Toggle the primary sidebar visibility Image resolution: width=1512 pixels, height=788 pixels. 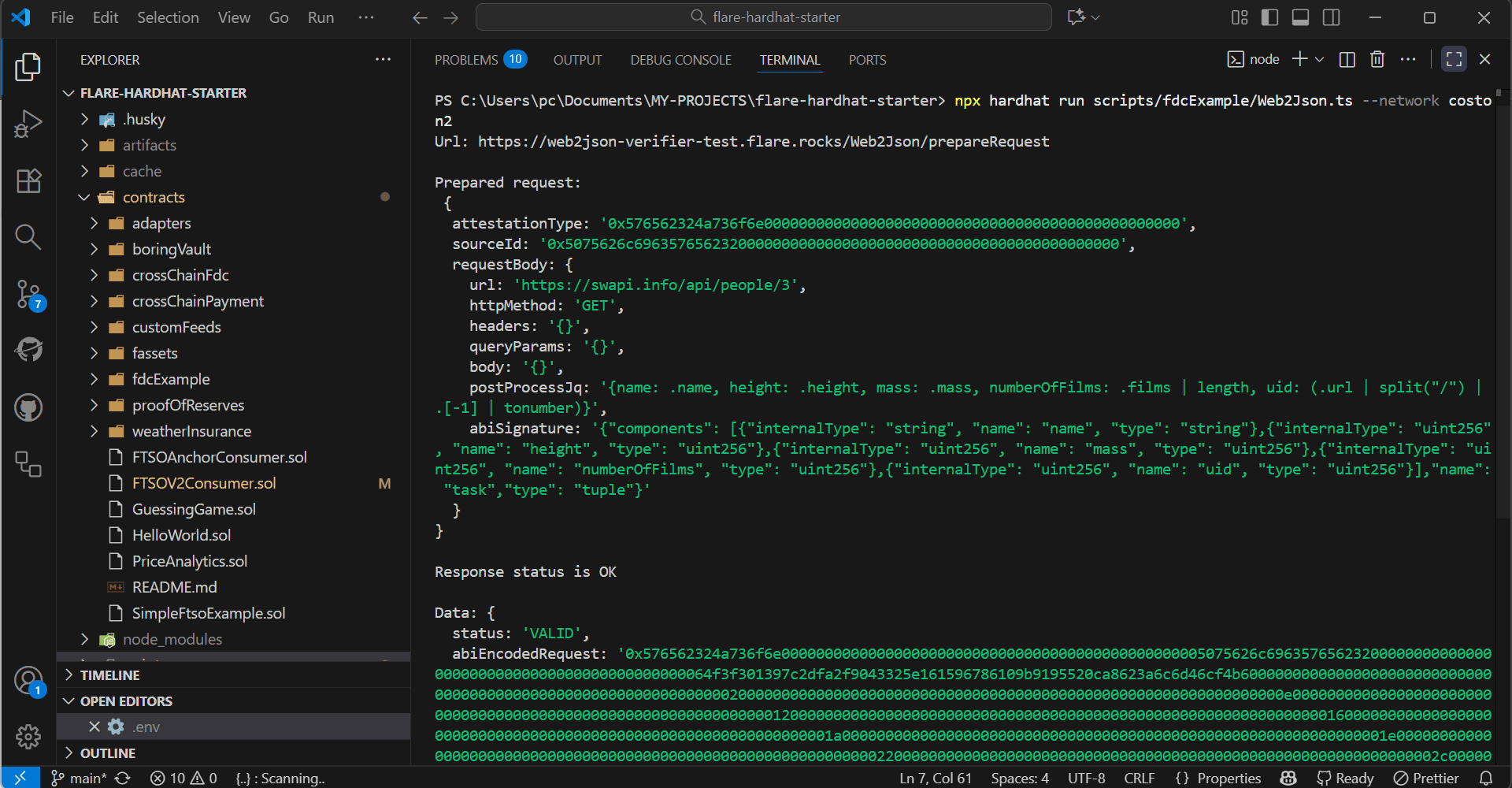click(1269, 17)
